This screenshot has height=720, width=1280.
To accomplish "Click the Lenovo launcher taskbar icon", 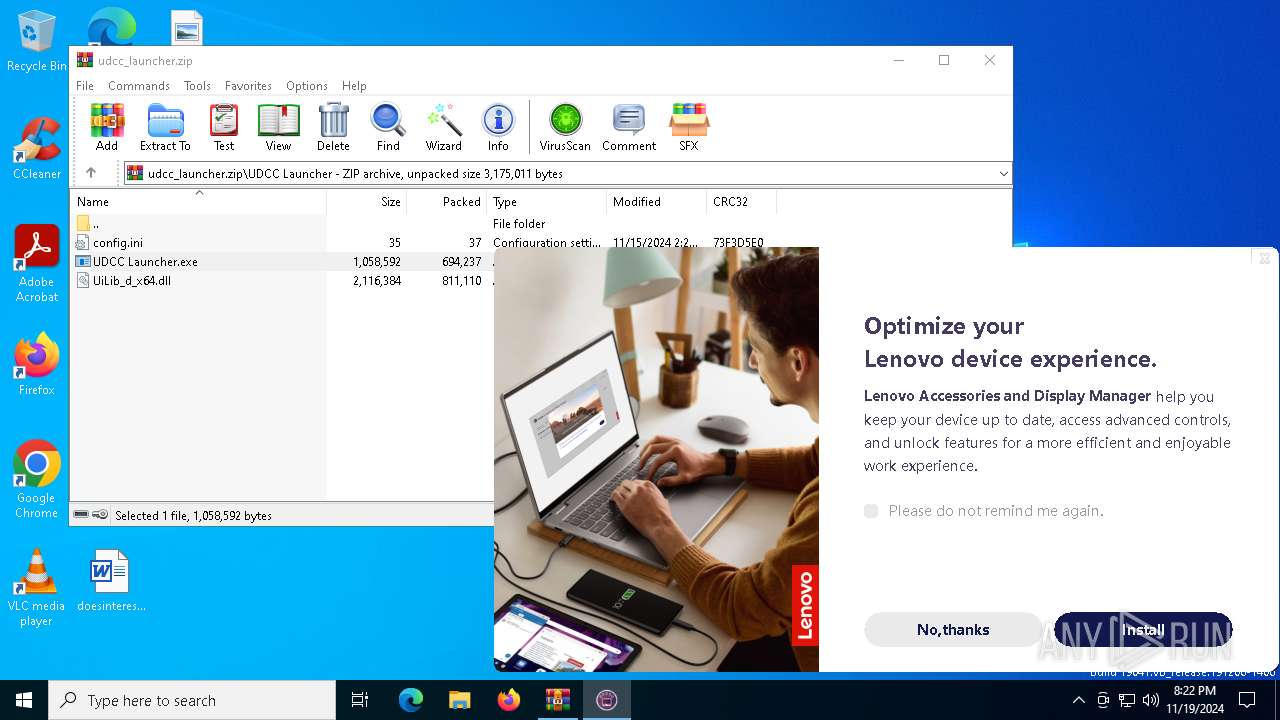I will click(x=607, y=700).
